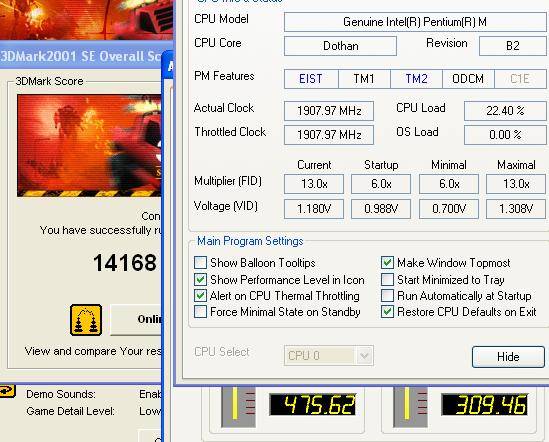This screenshot has width=549, height=442.
Task: Click the yellow trees icon in 3DMark
Action: coord(86,320)
